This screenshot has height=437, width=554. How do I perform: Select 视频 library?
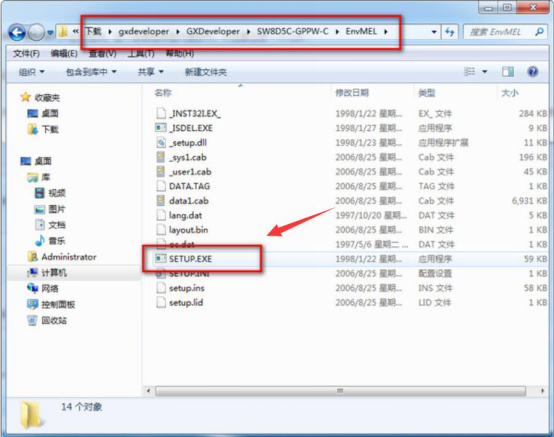[x=57, y=193]
